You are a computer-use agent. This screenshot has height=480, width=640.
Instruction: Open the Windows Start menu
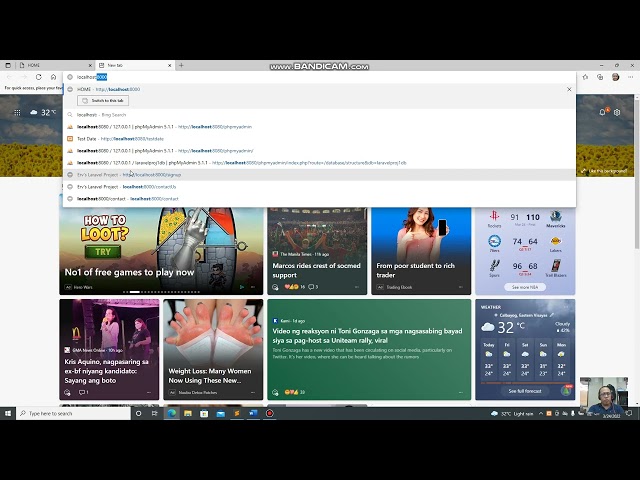coord(8,413)
